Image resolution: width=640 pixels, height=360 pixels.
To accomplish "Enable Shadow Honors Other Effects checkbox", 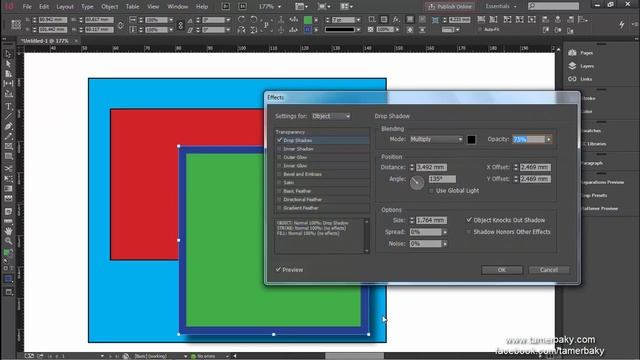I will click(469, 232).
